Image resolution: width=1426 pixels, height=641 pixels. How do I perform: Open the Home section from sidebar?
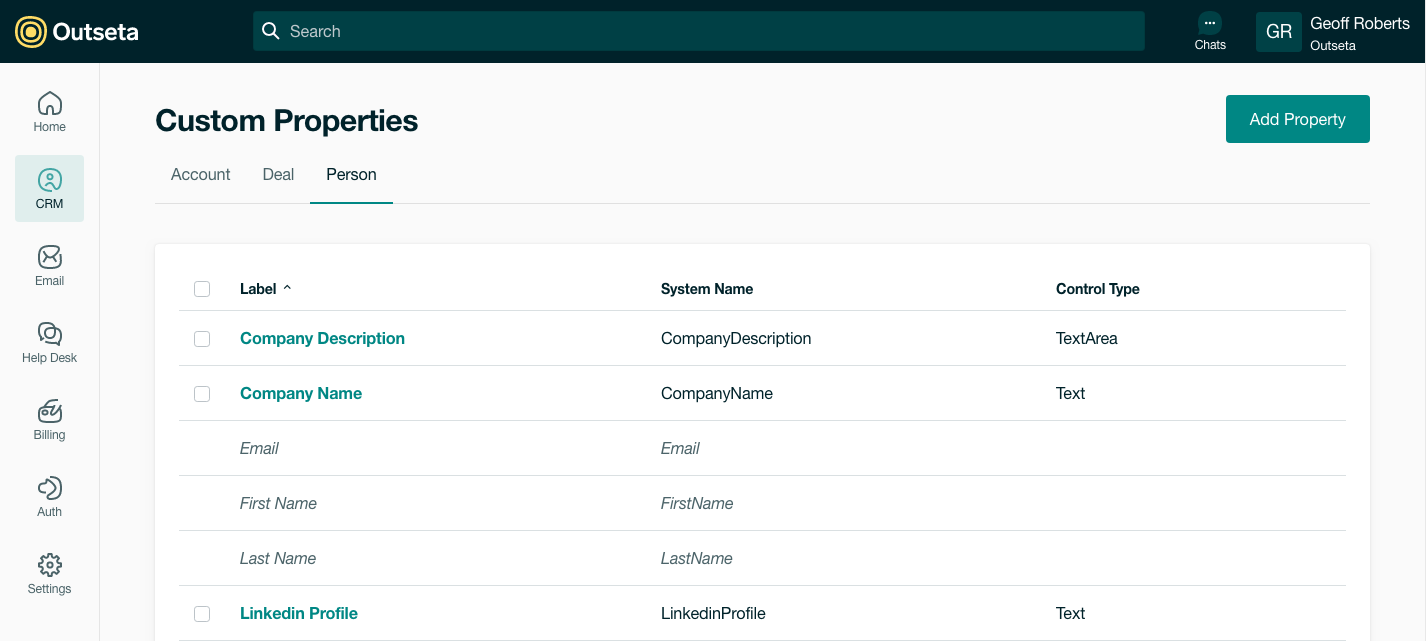click(x=49, y=110)
